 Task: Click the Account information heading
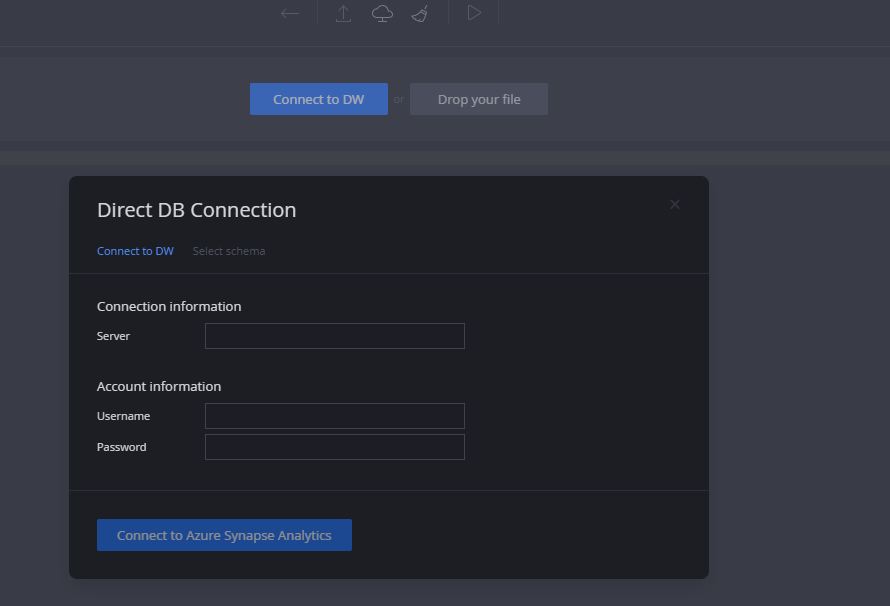click(159, 386)
